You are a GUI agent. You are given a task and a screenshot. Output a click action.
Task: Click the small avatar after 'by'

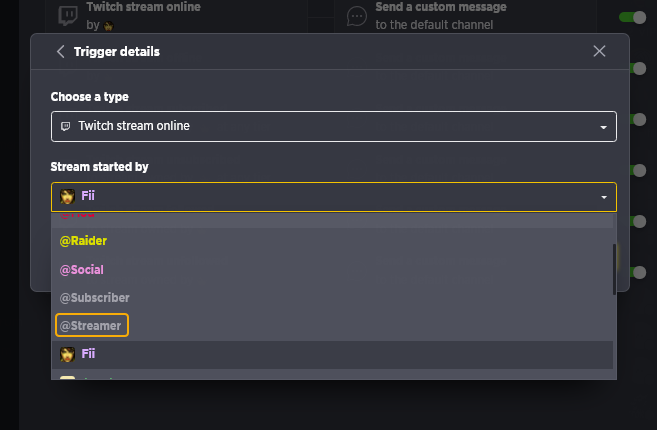coord(108,26)
